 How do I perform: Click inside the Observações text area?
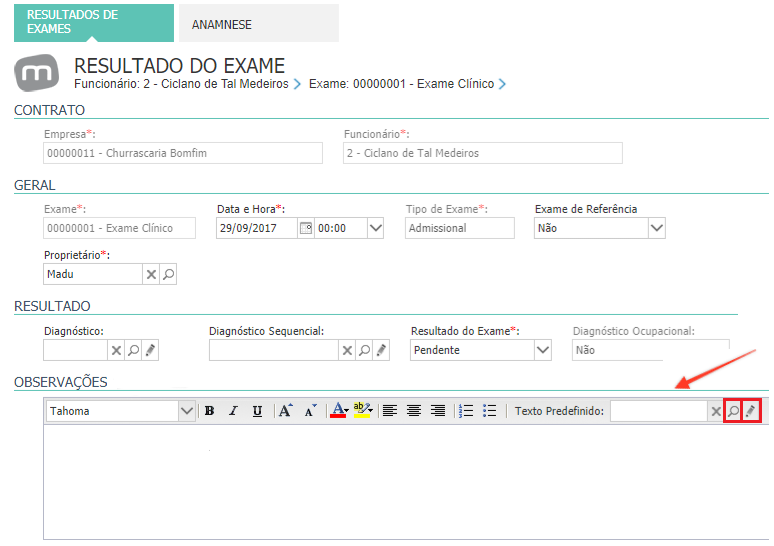(x=406, y=481)
